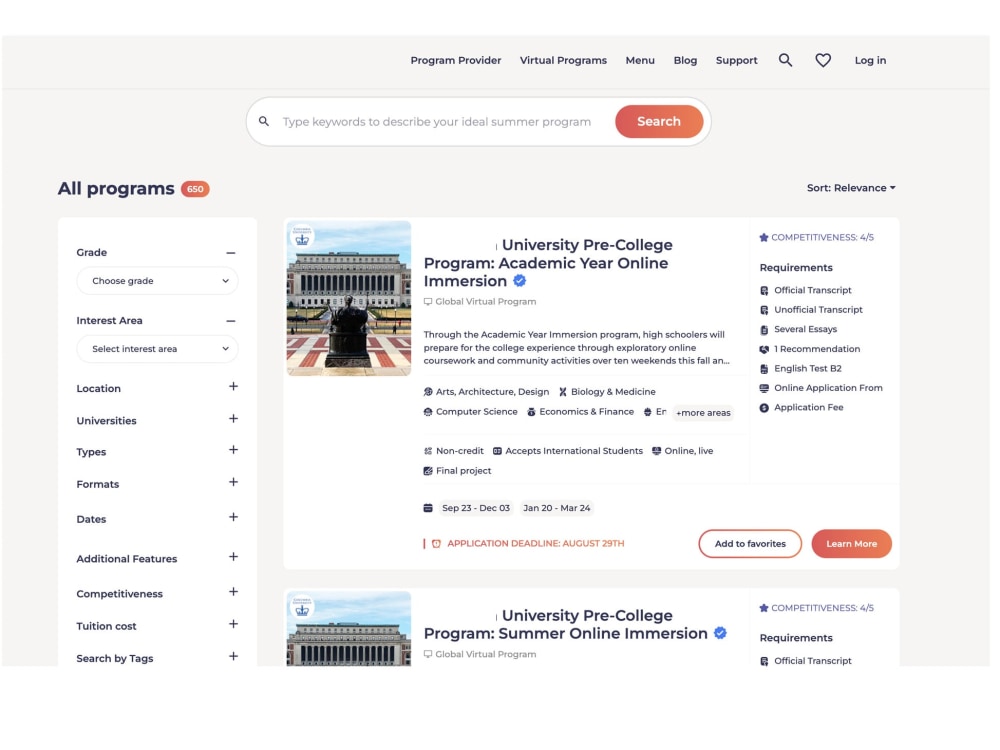Expand the Search by Tags filter
Screen dimensions: 1000x750
click(233, 656)
